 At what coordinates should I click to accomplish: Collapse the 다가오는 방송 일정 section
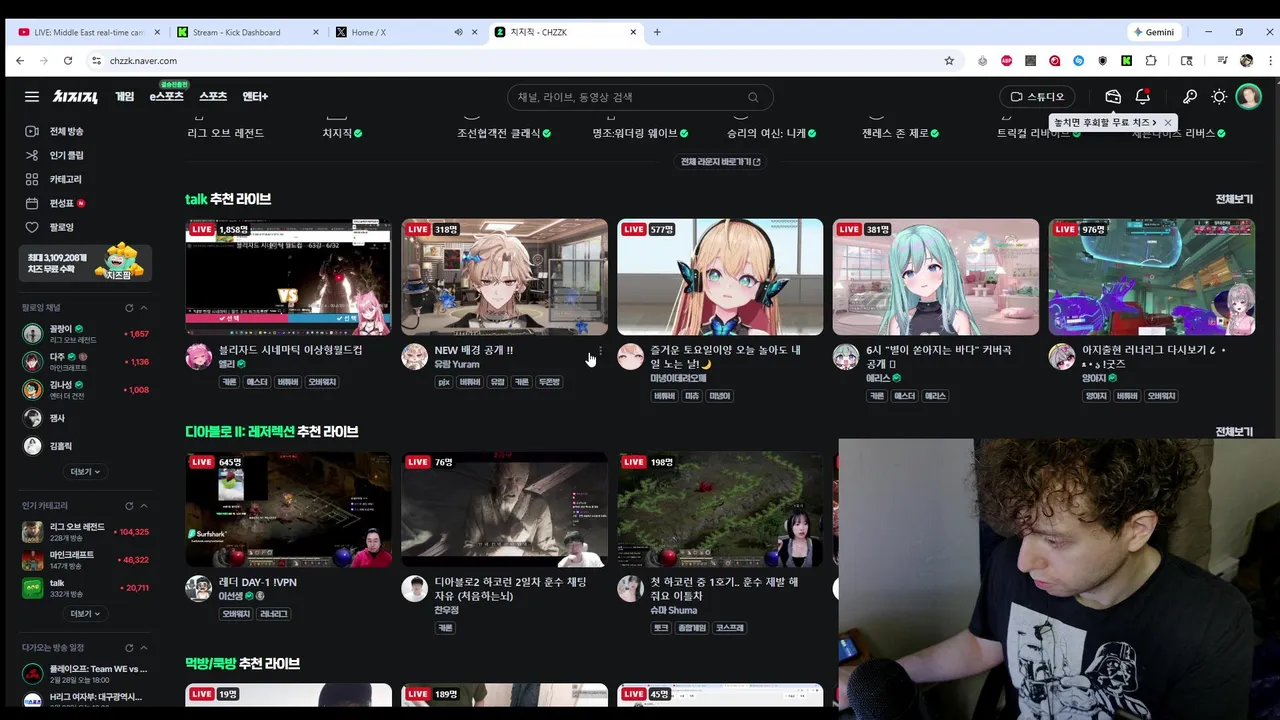pos(144,648)
